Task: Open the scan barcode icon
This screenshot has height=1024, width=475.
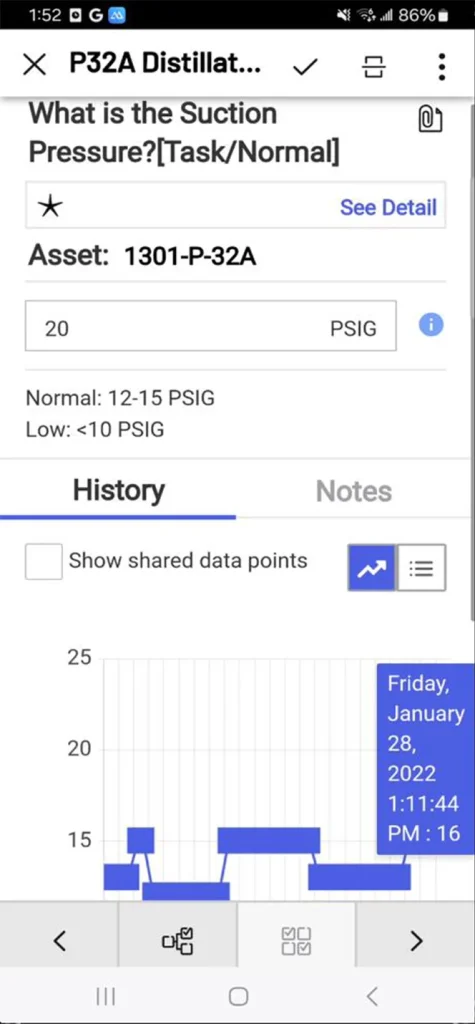Action: 373,65
